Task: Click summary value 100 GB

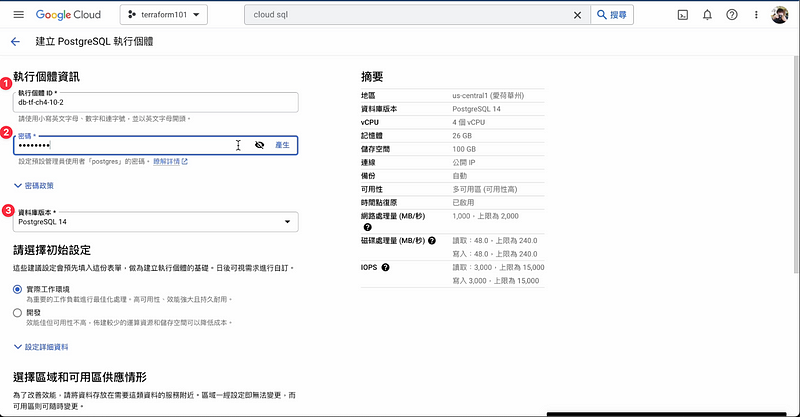Action: 464,149
